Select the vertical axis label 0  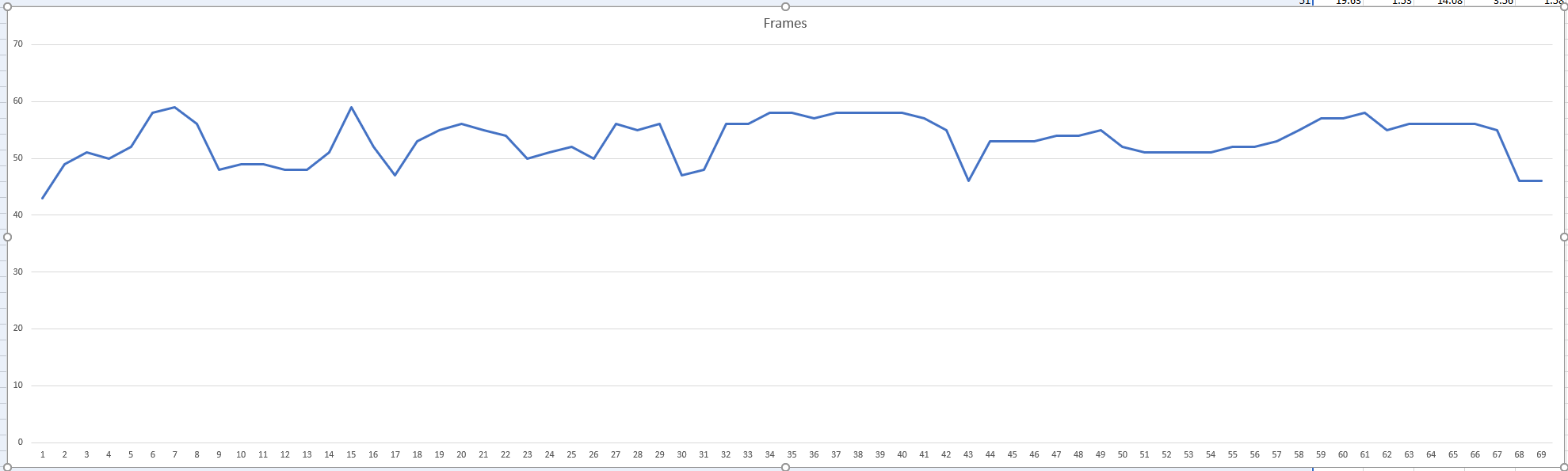click(21, 442)
